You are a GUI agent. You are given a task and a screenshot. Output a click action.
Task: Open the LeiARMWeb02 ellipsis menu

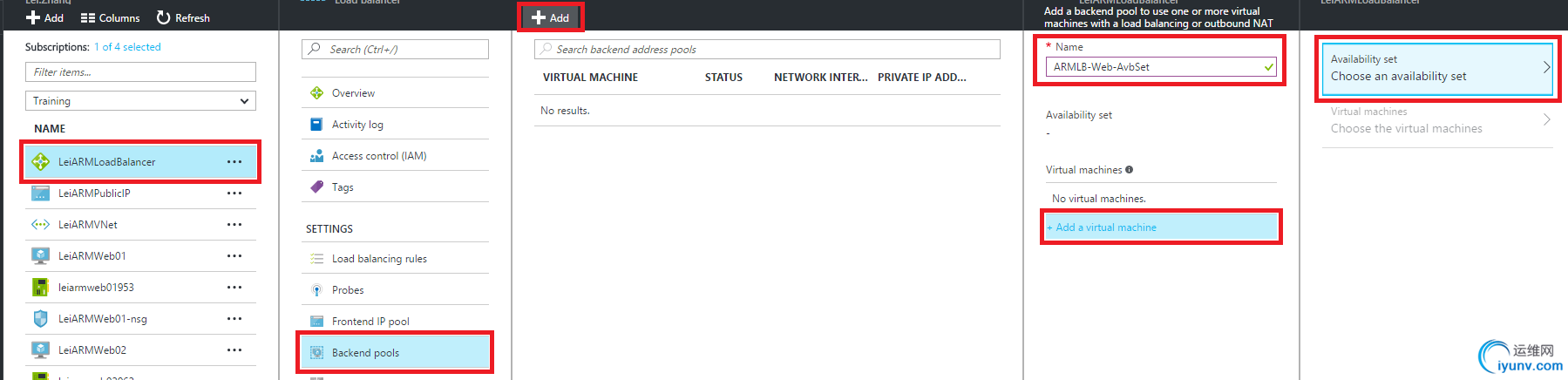tap(234, 350)
